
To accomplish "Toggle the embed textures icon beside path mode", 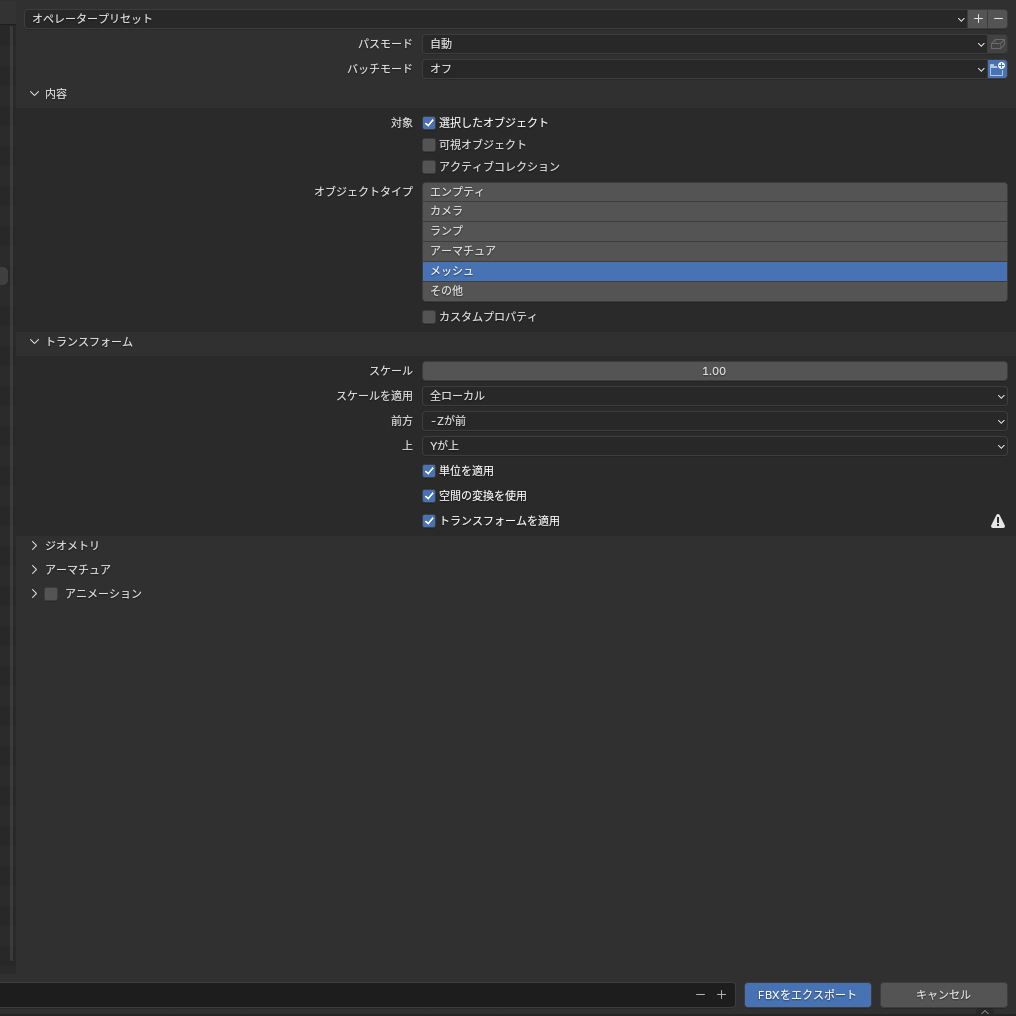I will [997, 44].
